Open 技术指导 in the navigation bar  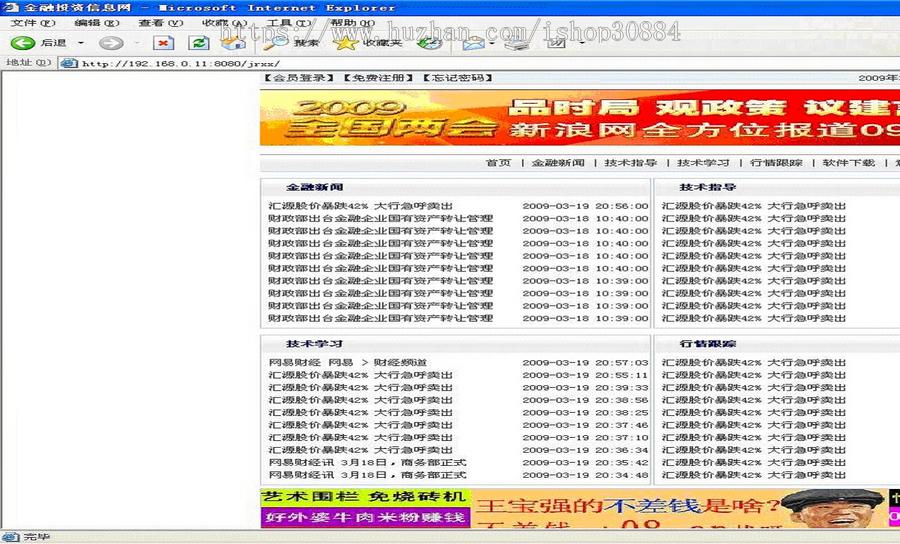click(x=630, y=163)
